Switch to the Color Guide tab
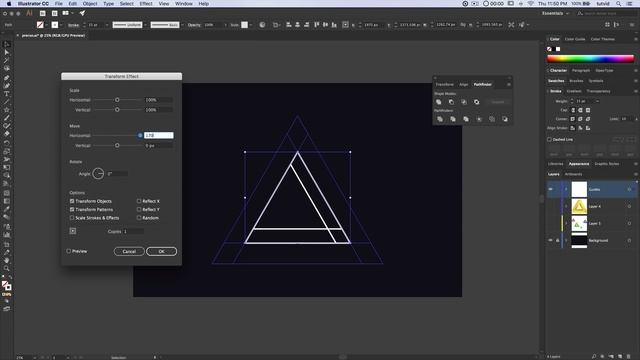 [575, 39]
